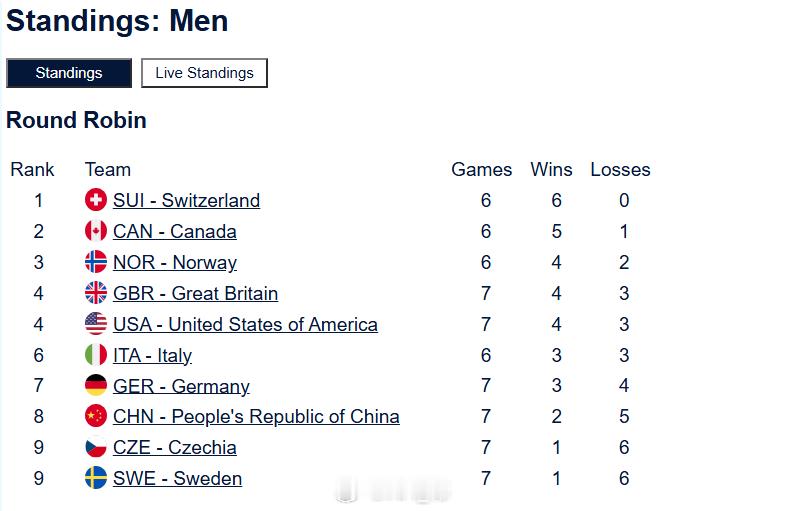Screen dimensions: 787x511
Task: Open the USA - United States of America link
Action: 245,324
